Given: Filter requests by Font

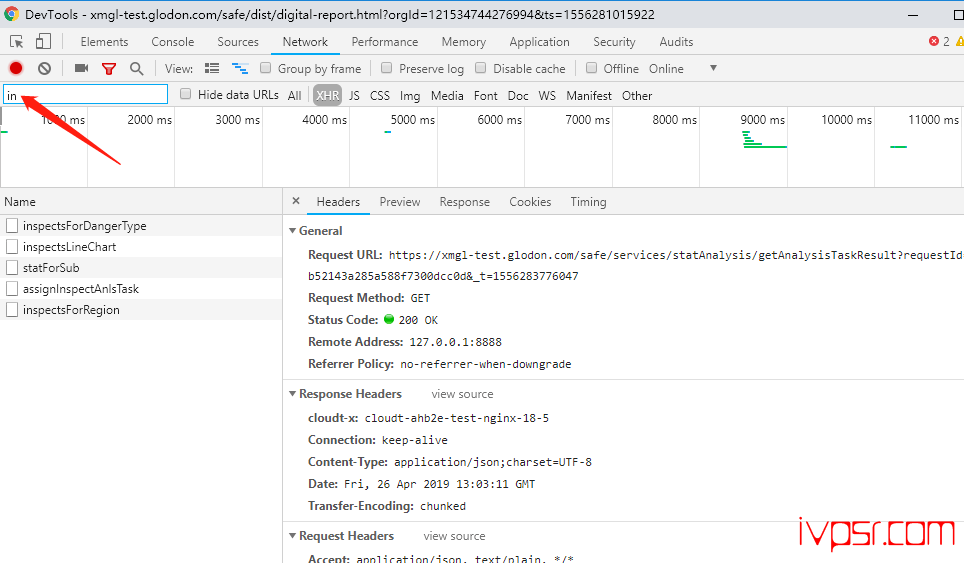Looking at the screenshot, I should coord(486,95).
